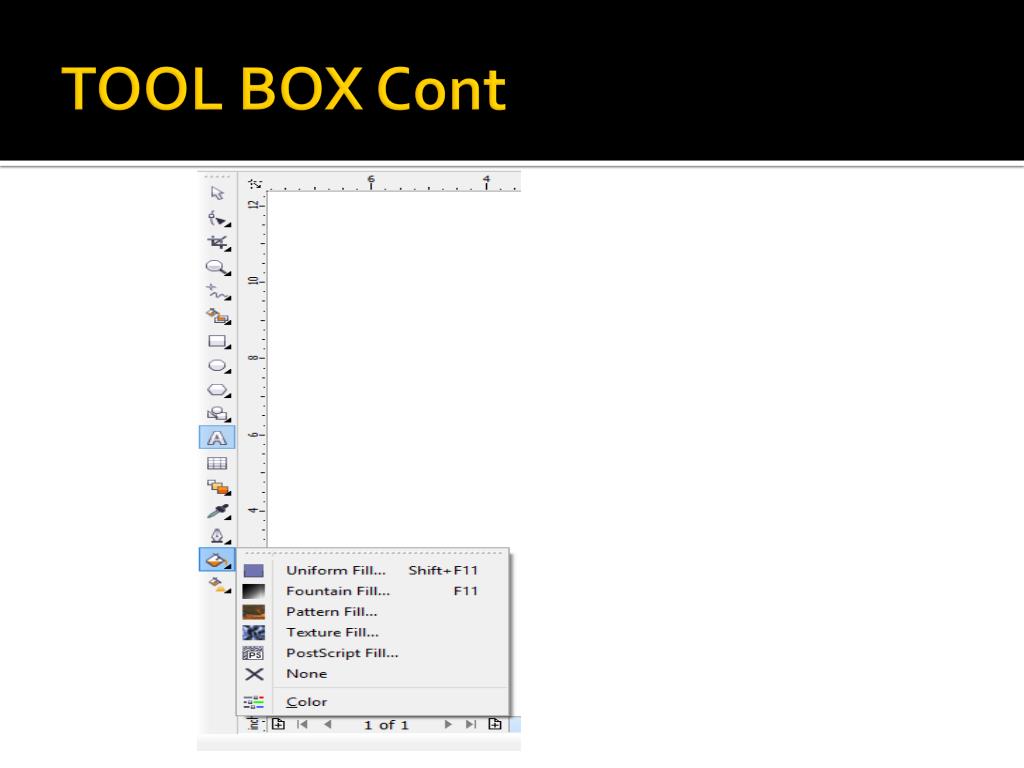
Task: Choose None to remove fill
Action: coord(374,674)
